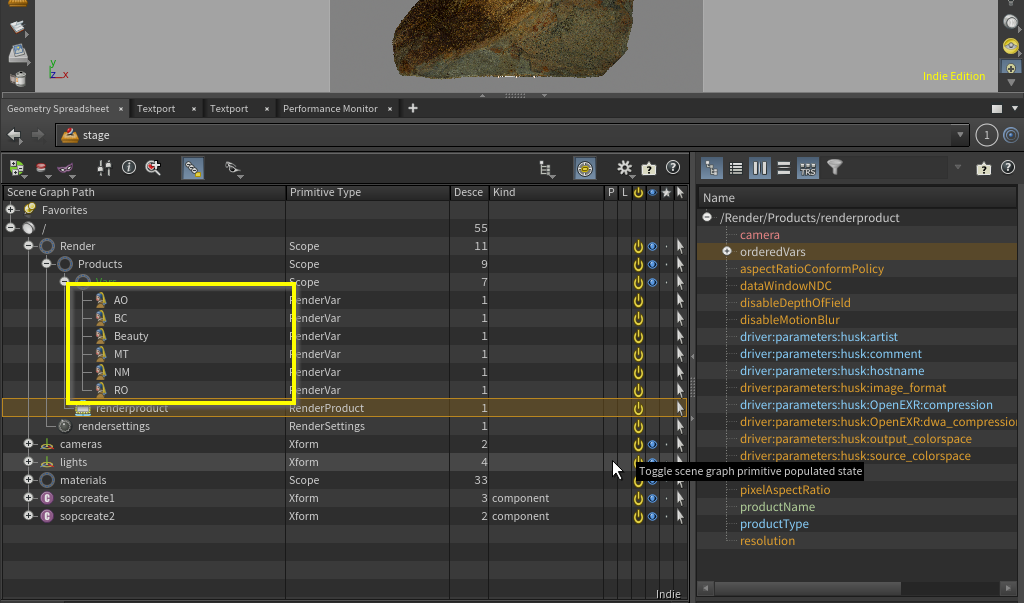The image size is (1024, 603).
Task: Toggle the chain-link follow selection icon
Action: [193, 168]
